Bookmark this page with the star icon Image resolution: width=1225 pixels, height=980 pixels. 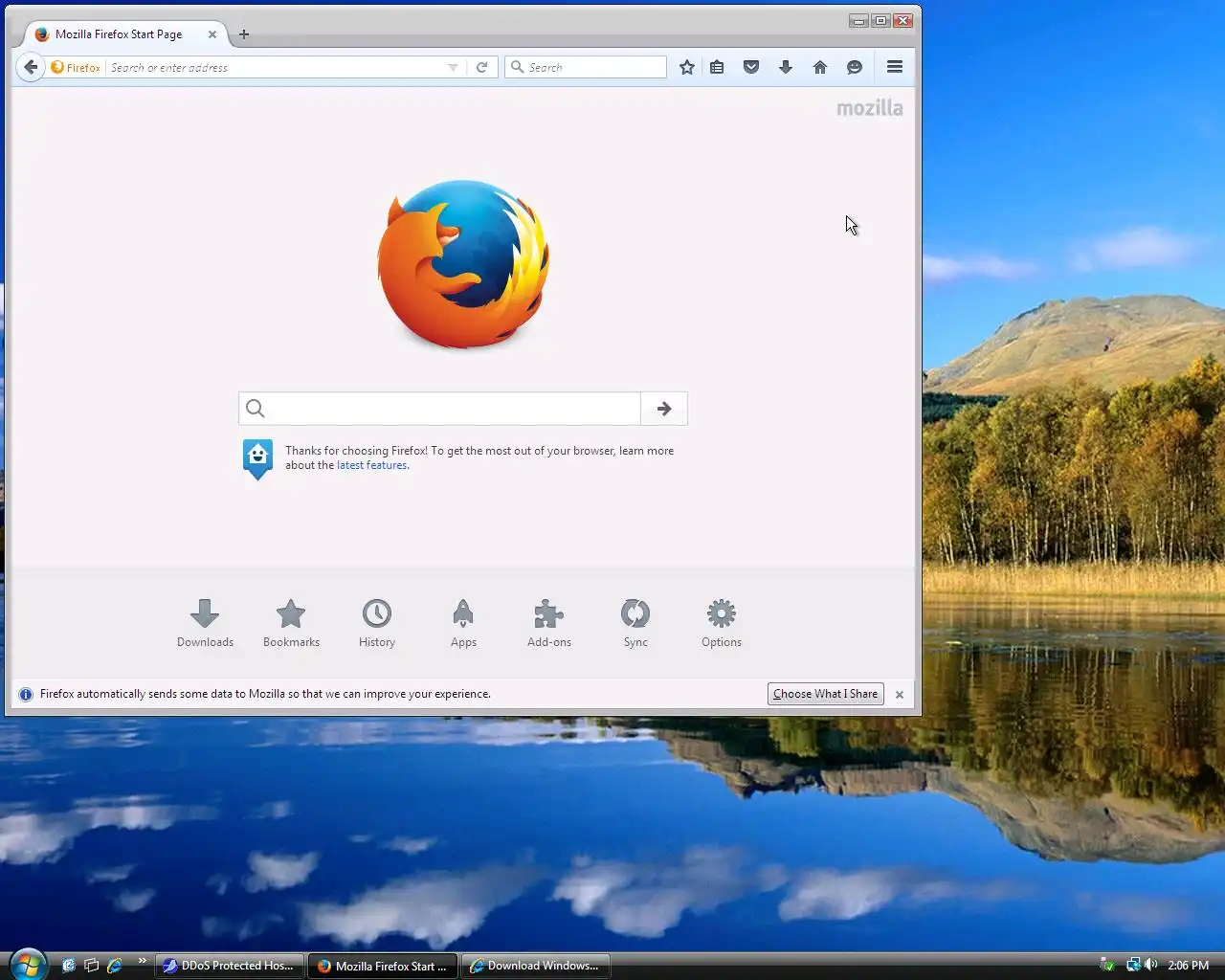[x=686, y=67]
